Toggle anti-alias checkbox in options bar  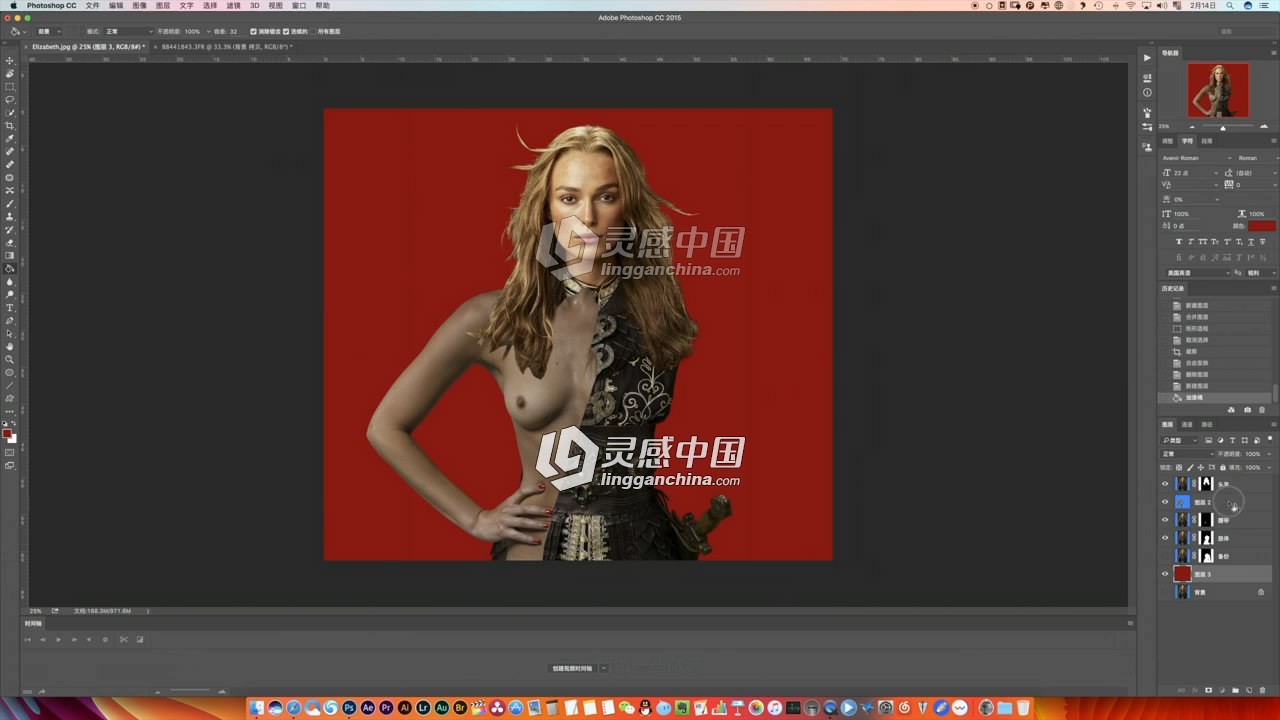tap(253, 31)
